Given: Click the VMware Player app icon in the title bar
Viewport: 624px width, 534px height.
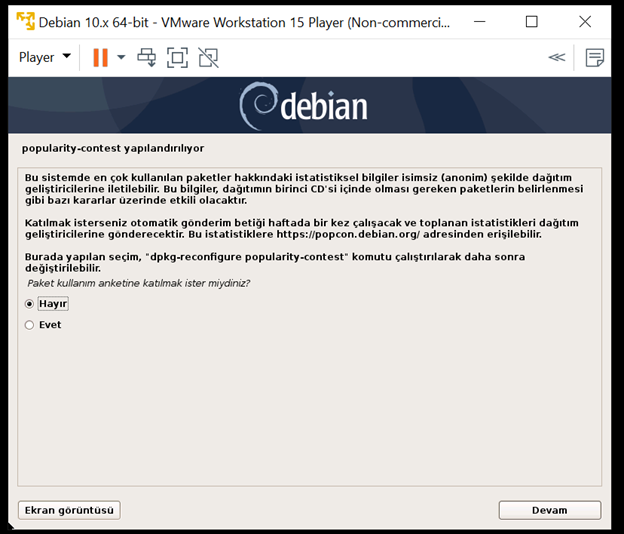Looking at the screenshot, I should [x=25, y=21].
